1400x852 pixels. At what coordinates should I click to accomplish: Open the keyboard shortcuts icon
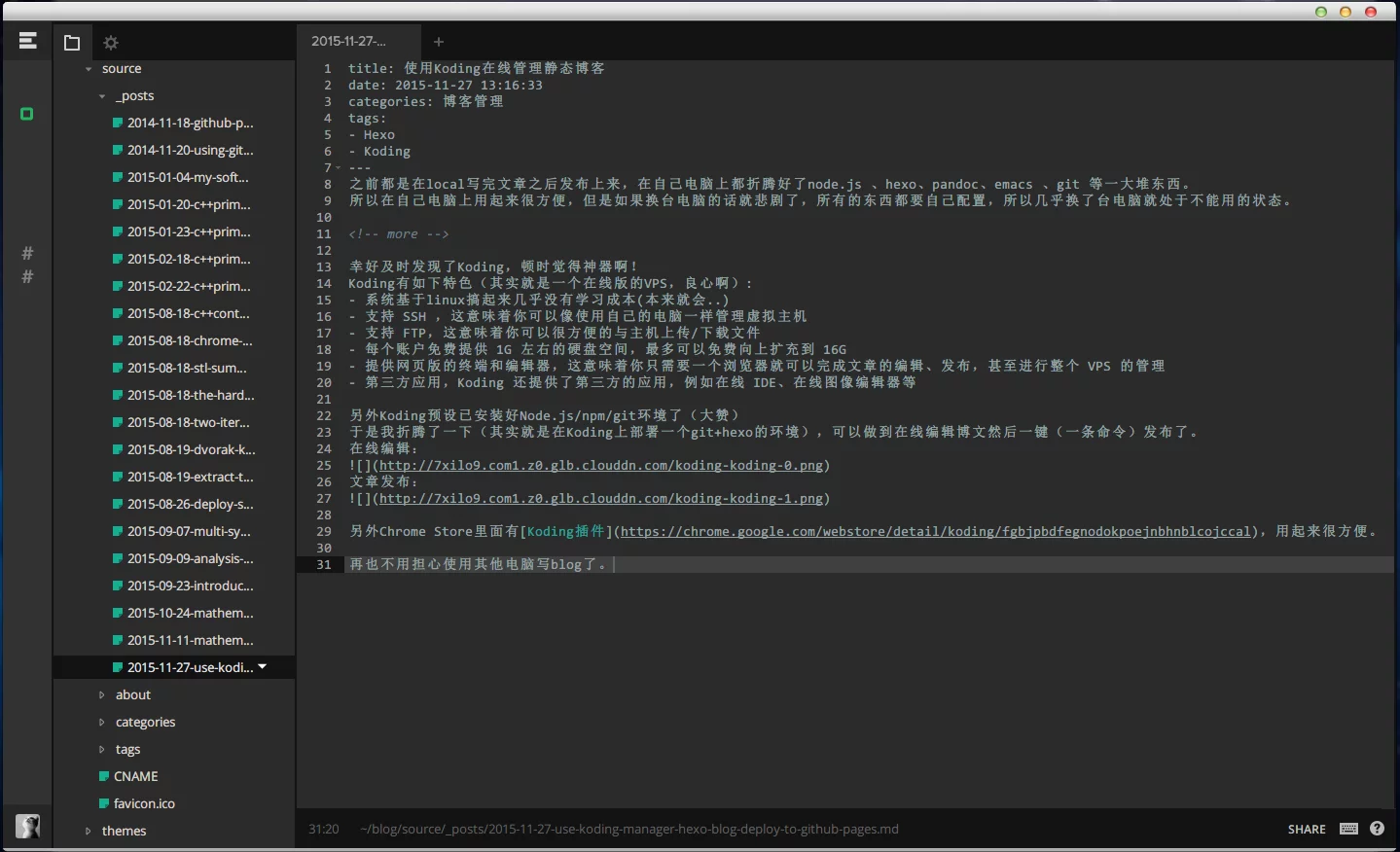(1348, 829)
